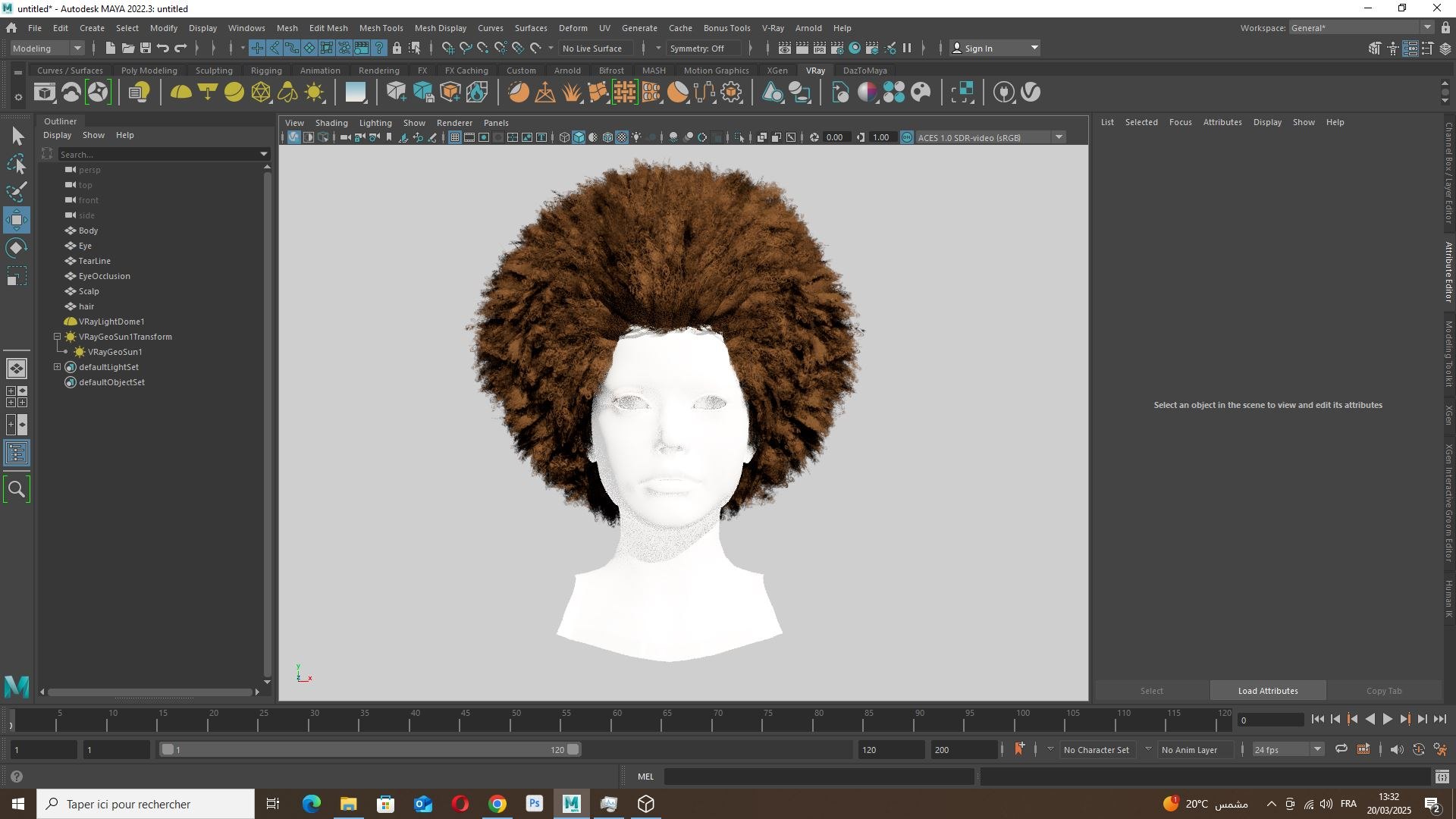Click the V-Ray Dome Light shelf icon
The width and height of the screenshot is (1456, 819).
coord(180,93)
